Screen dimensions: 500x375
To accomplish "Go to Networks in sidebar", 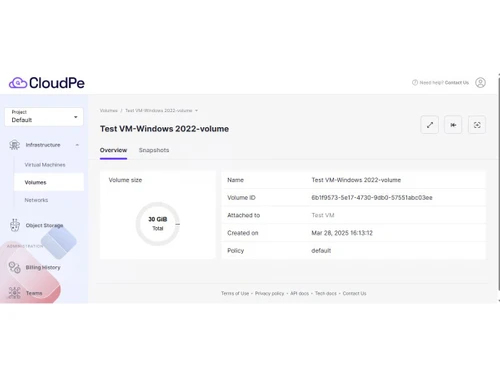I will pos(36,200).
